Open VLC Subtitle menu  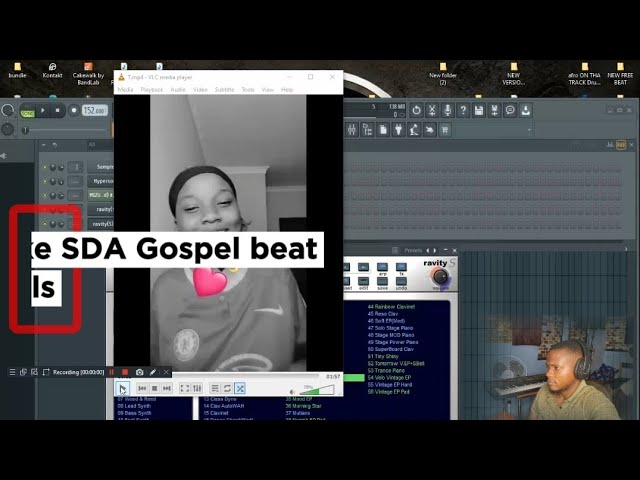coord(224,90)
